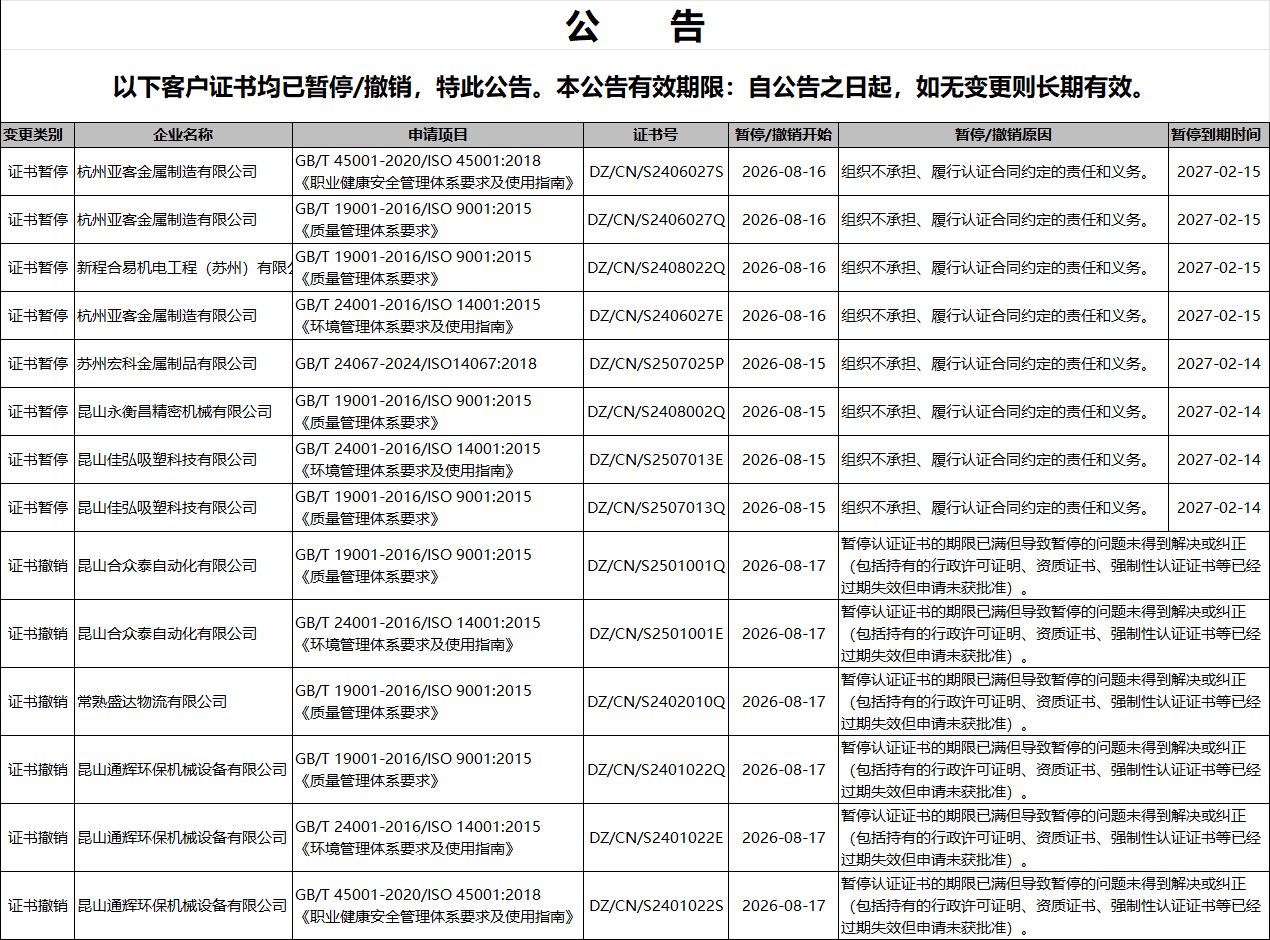Click 昆山佳弘吸塑科技有限公司 in the S2507013E row
The image size is (1270, 940).
167,459
